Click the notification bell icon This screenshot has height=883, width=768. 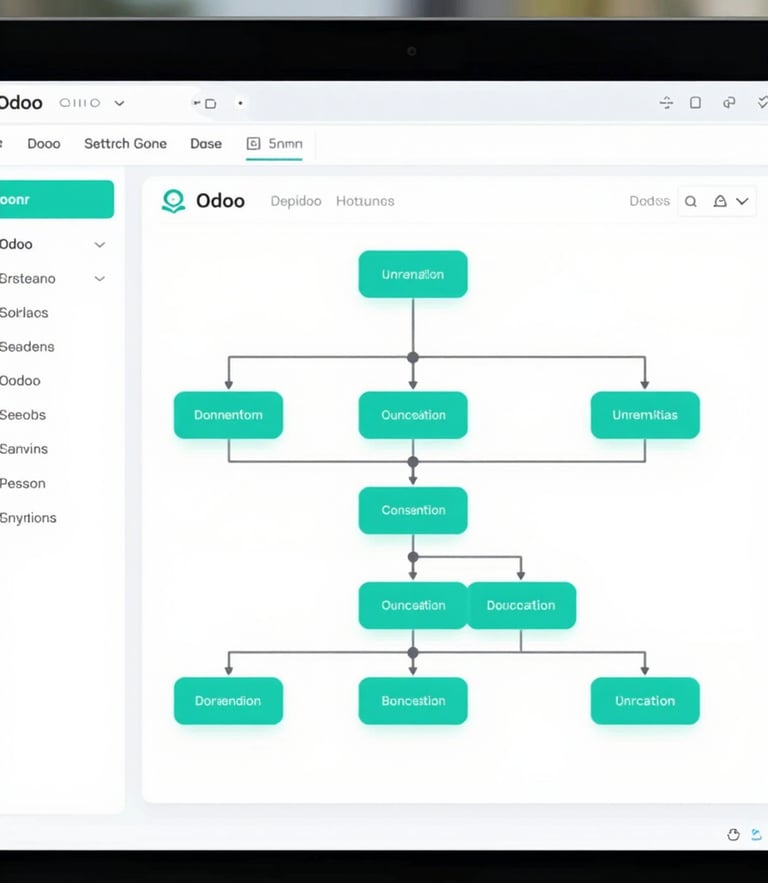tap(720, 201)
